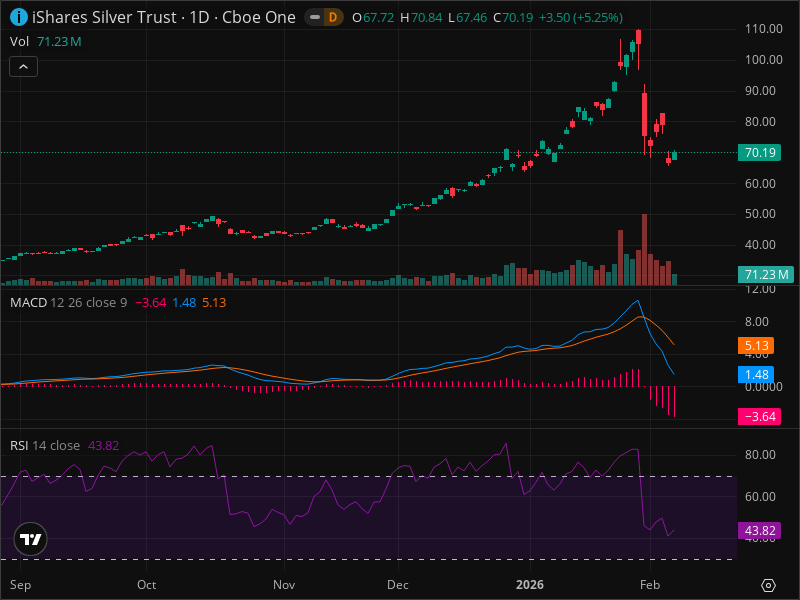The image size is (800, 600).
Task: Open chart settings hexagon gear icon
Action: coord(768,585)
